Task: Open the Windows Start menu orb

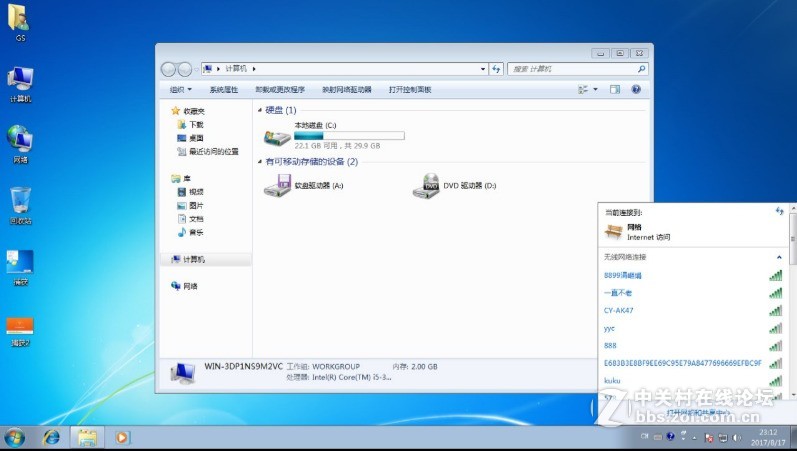Action: [x=14, y=438]
